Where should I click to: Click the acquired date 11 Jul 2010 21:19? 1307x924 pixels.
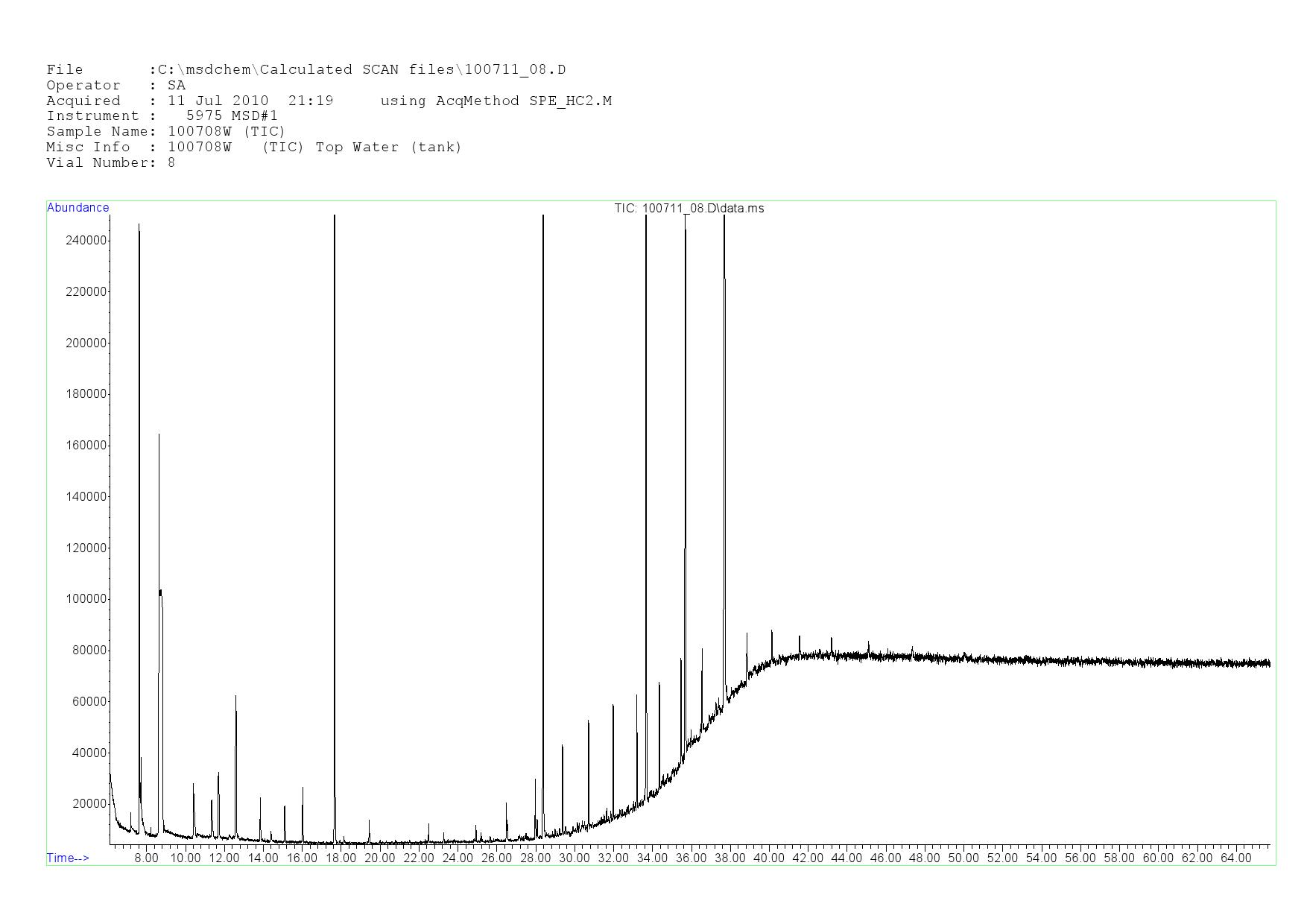tap(250, 101)
